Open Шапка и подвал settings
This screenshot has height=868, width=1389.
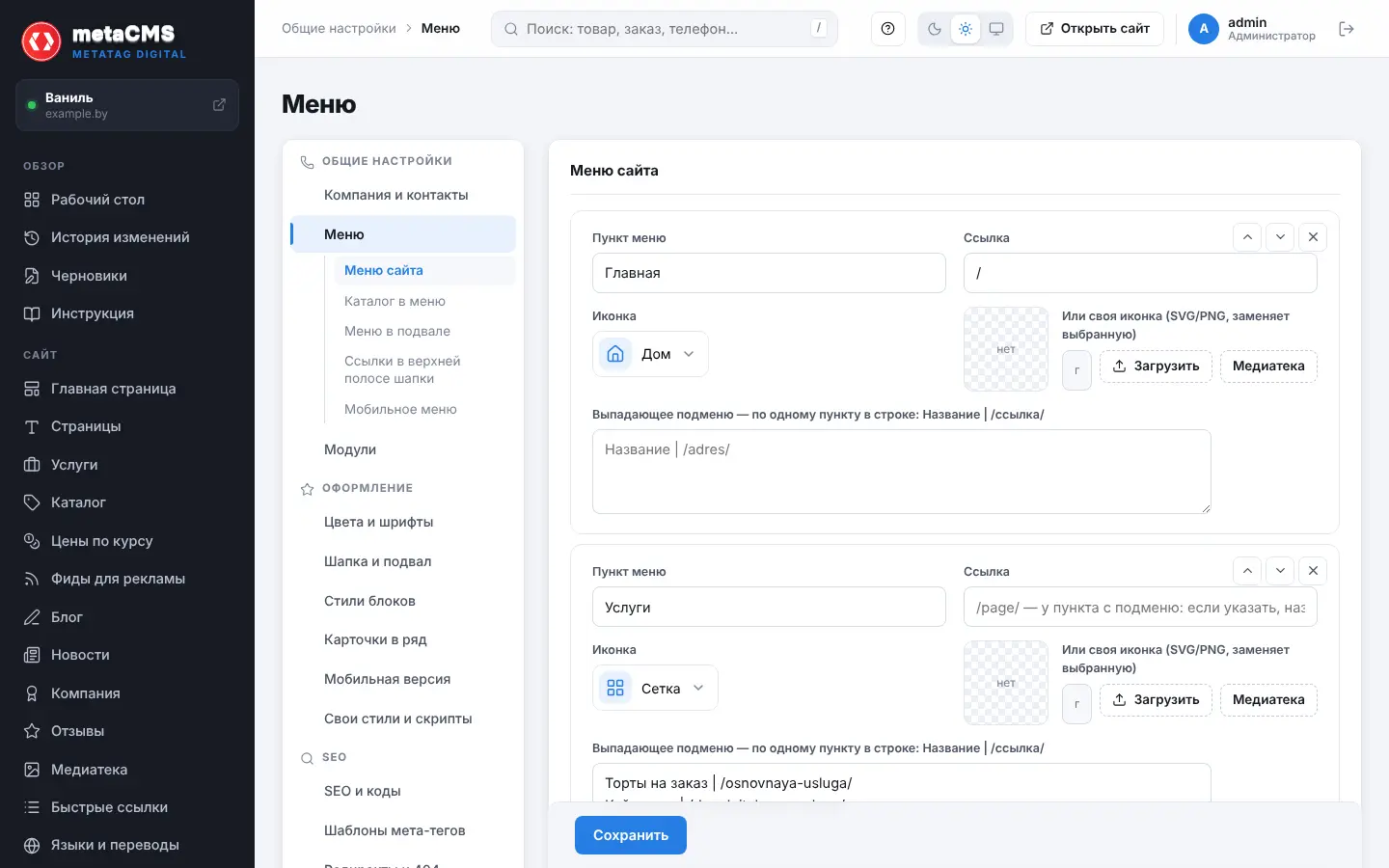pos(403,561)
